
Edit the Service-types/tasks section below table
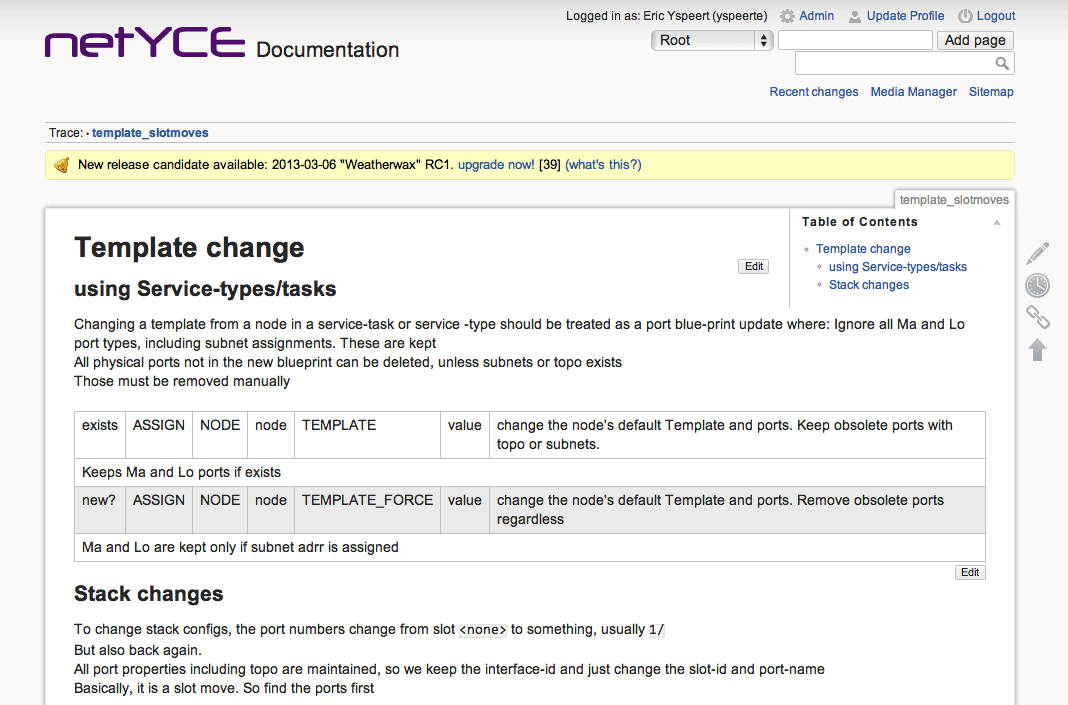tap(970, 573)
